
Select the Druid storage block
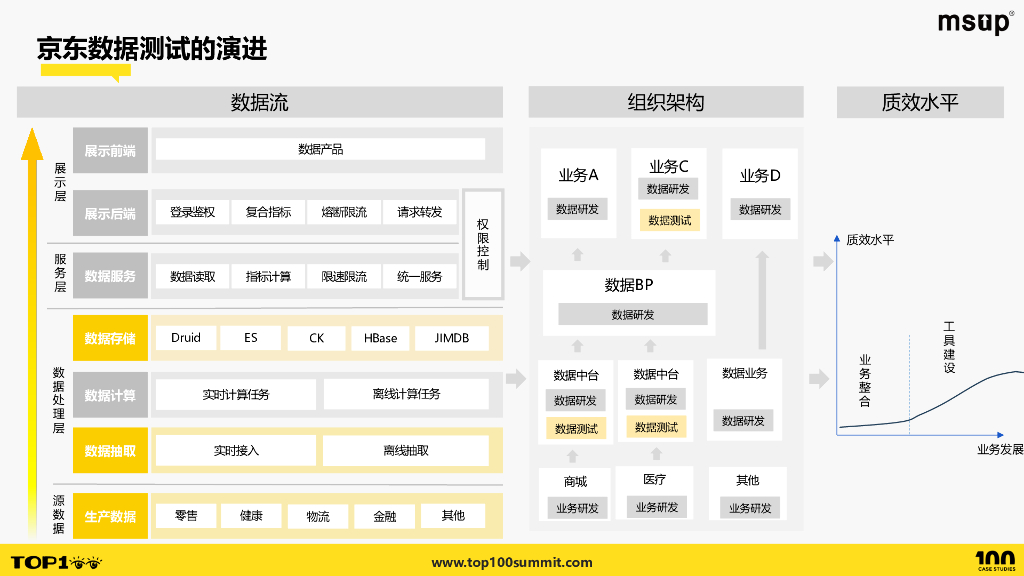[184, 338]
